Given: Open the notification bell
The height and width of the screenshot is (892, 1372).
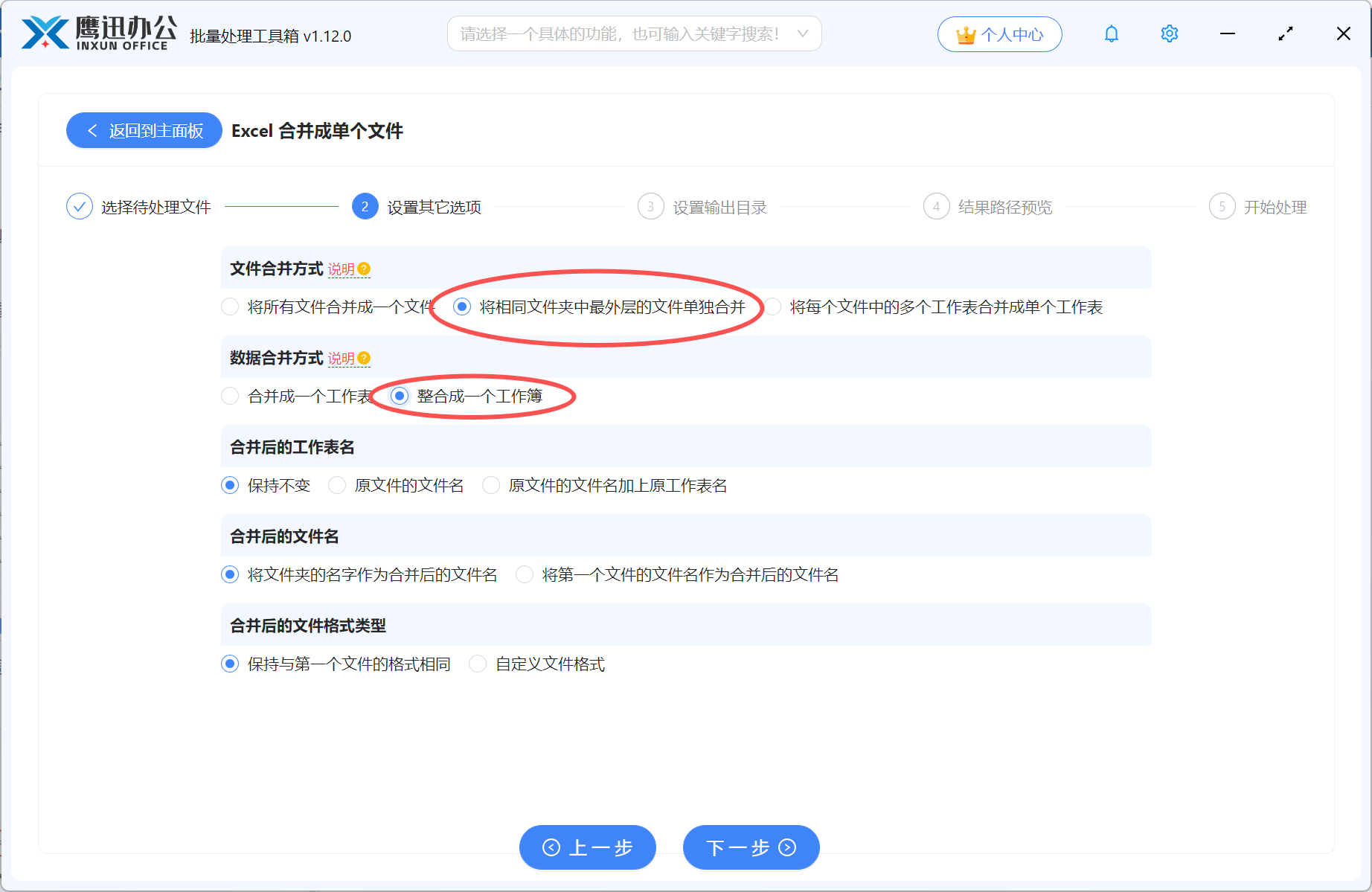Looking at the screenshot, I should coord(1111,33).
